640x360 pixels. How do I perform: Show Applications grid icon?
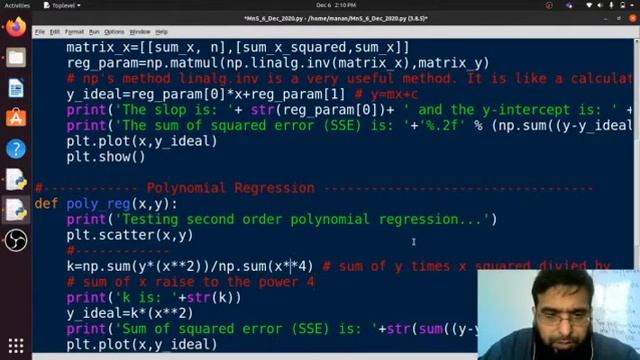(16, 345)
